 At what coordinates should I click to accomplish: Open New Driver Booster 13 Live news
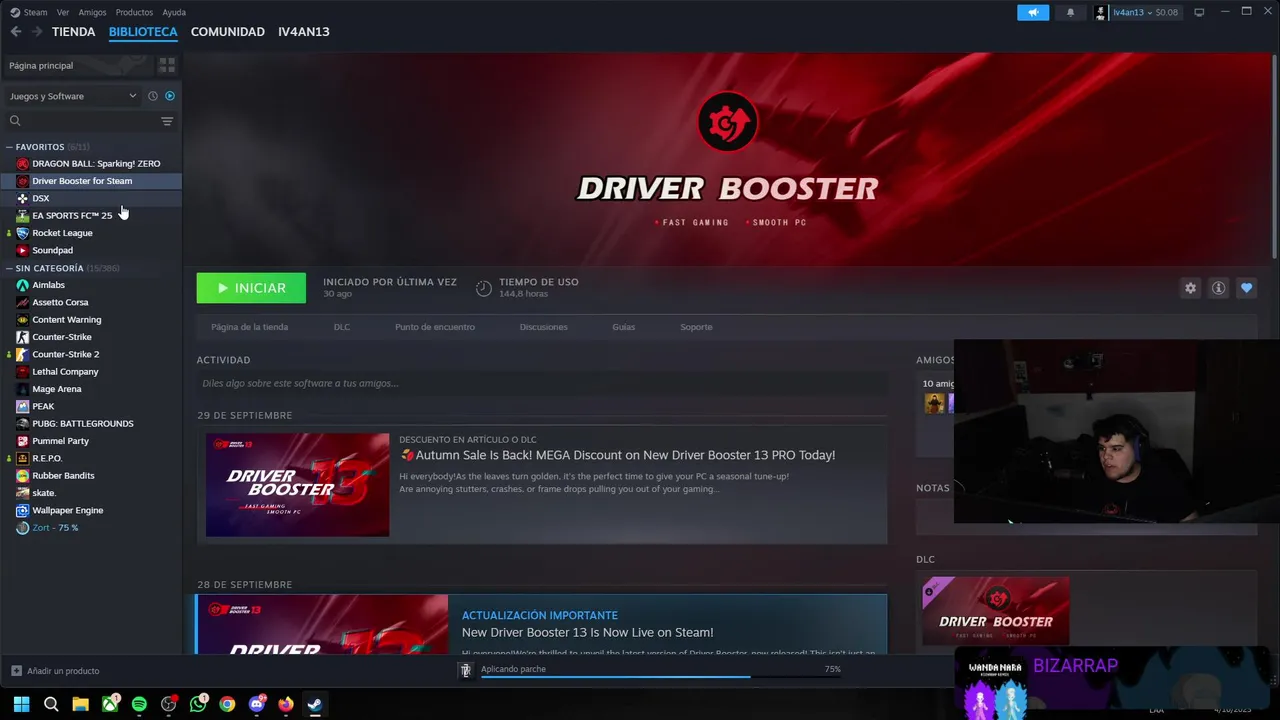[587, 633]
